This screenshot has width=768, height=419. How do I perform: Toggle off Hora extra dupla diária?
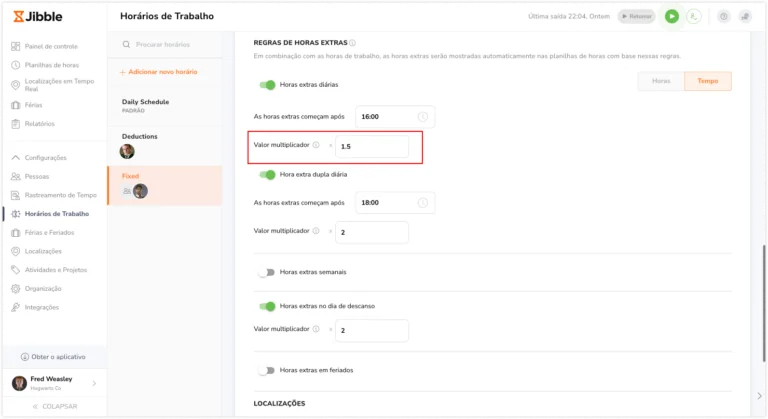[x=267, y=174]
